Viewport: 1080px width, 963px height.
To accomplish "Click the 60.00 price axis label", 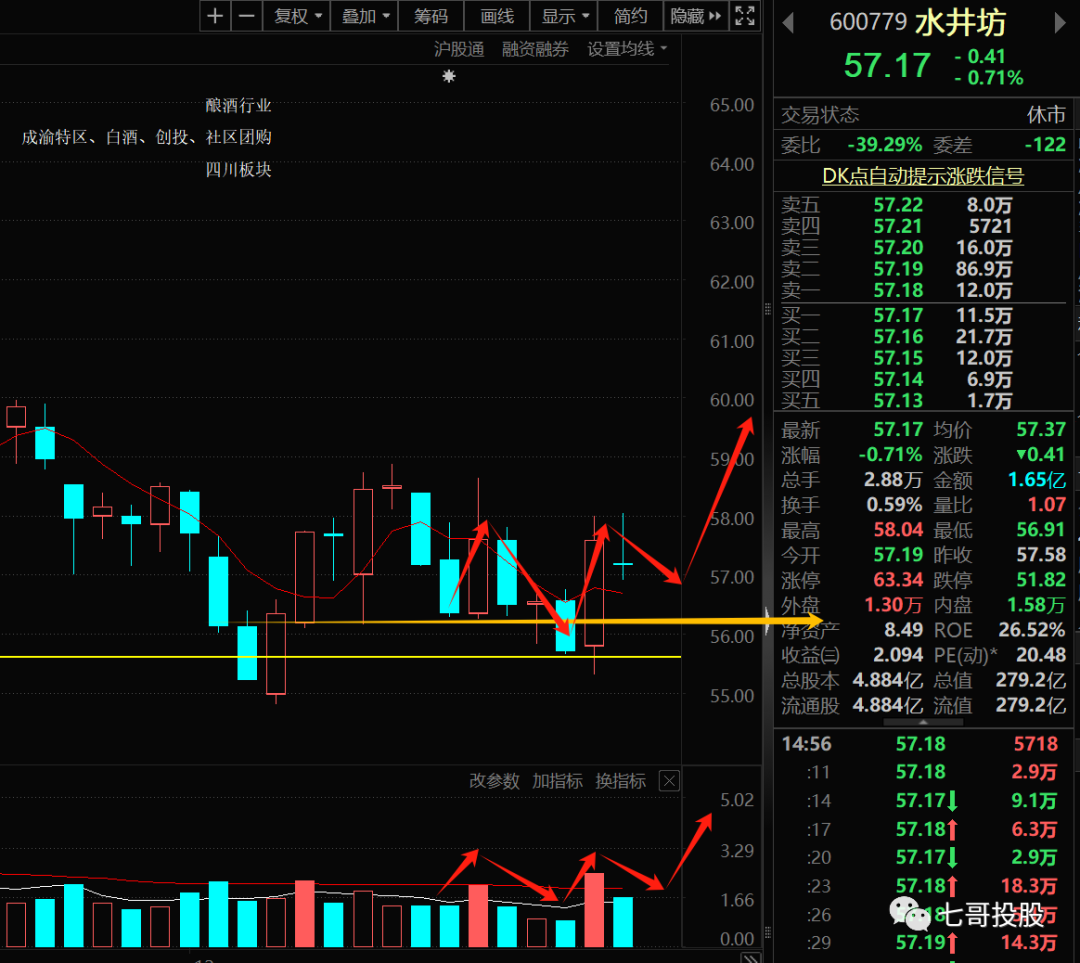I will (x=731, y=400).
